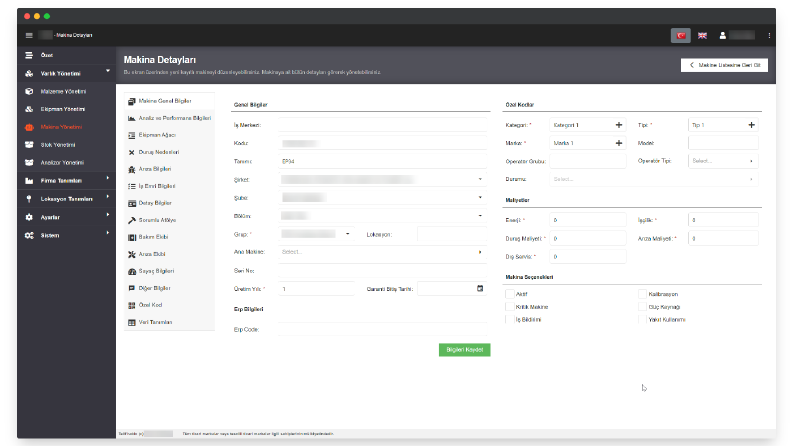Go to Stok Yönetimi in the sidebar

(x=66, y=145)
